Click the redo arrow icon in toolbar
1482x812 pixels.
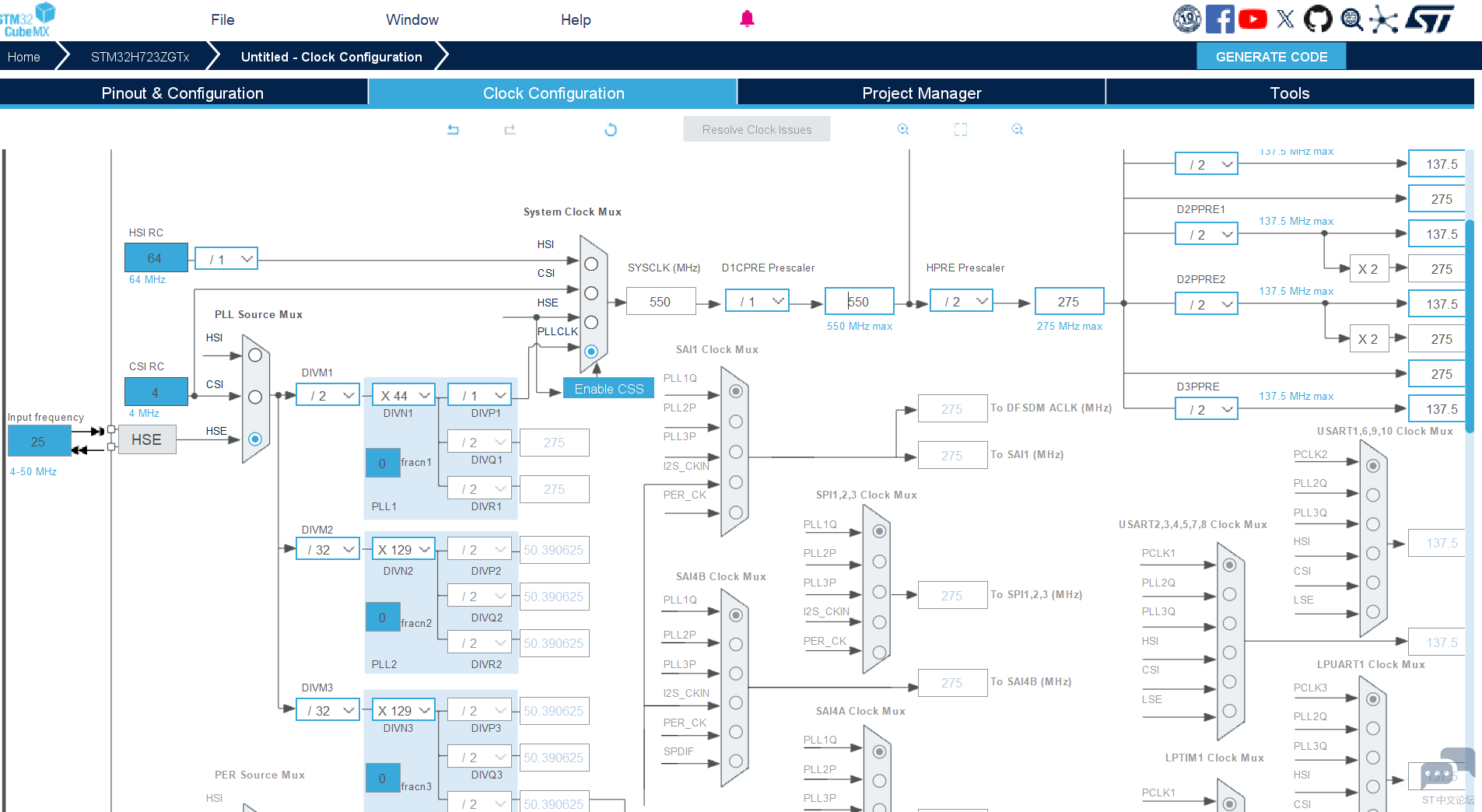point(510,130)
